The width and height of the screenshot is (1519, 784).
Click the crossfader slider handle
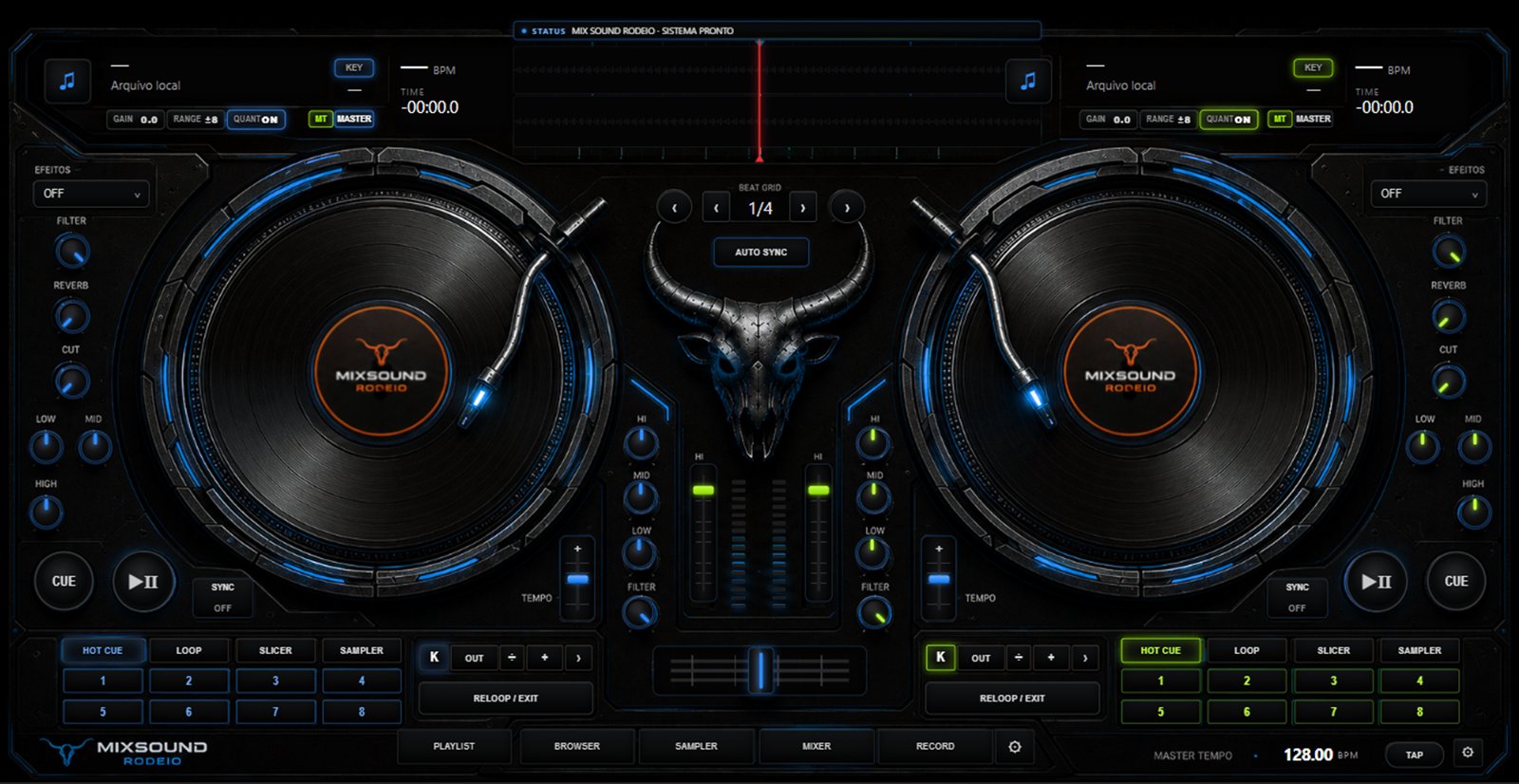[x=760, y=669]
